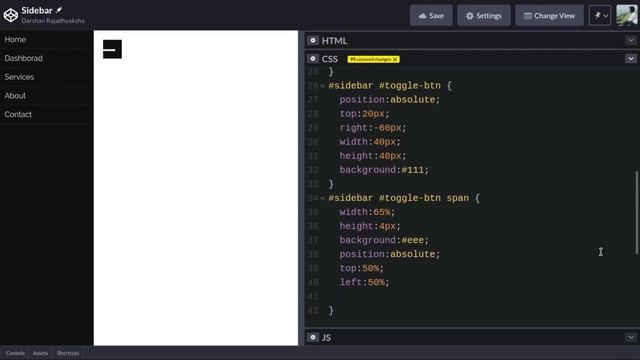Fold the #toggle-btn span rule
The height and width of the screenshot is (360, 640).
322,199
